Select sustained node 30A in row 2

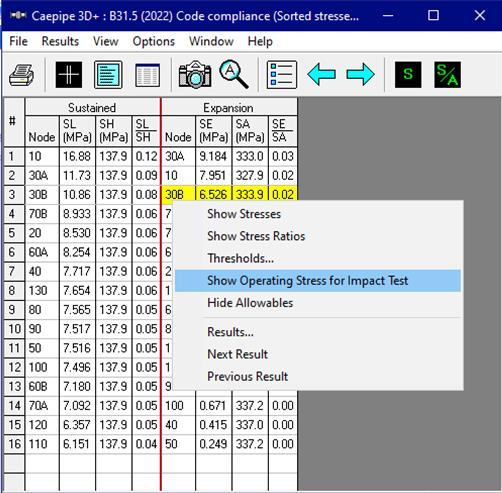point(42,176)
